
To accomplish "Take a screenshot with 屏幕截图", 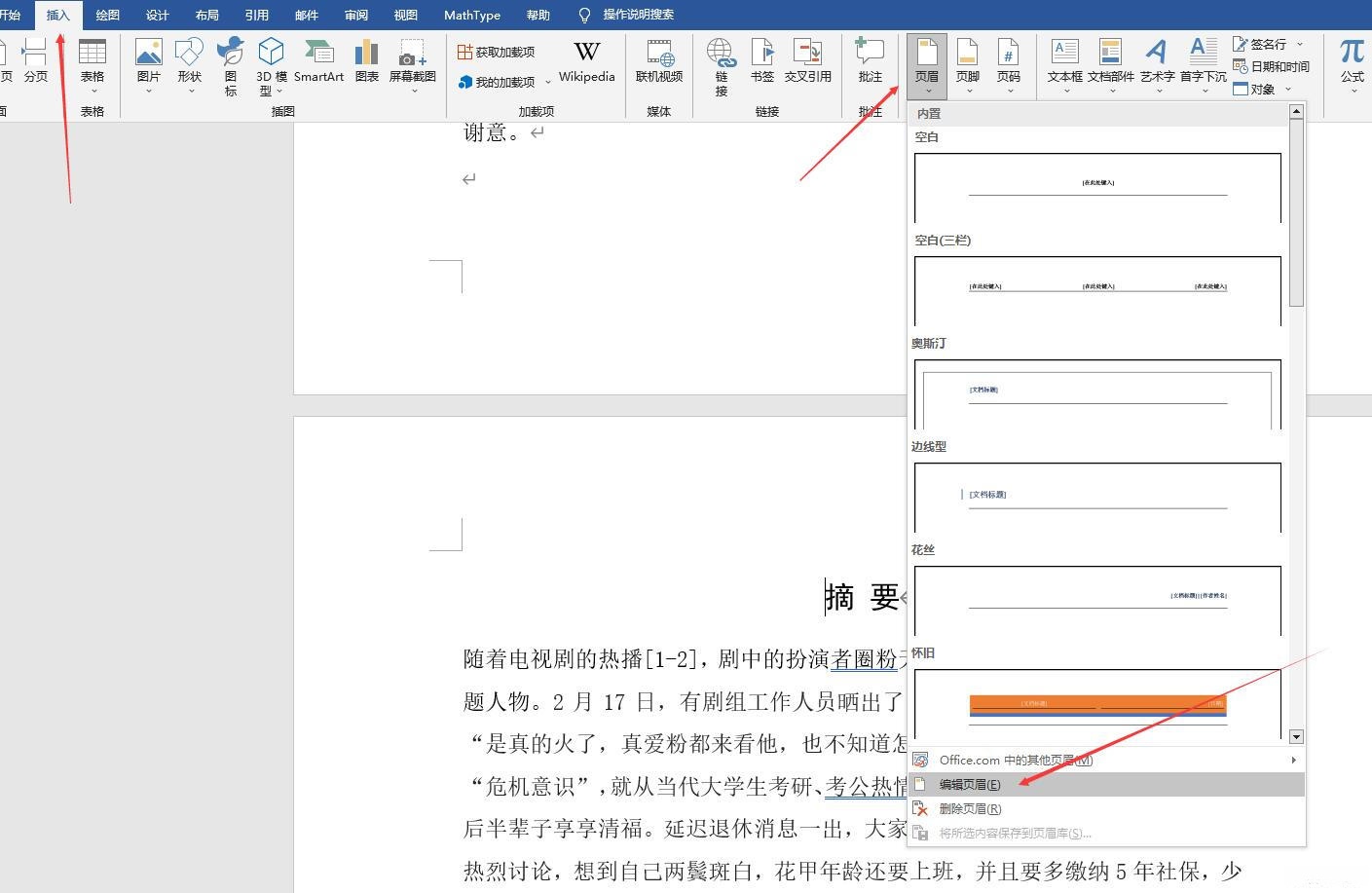I will click(412, 61).
